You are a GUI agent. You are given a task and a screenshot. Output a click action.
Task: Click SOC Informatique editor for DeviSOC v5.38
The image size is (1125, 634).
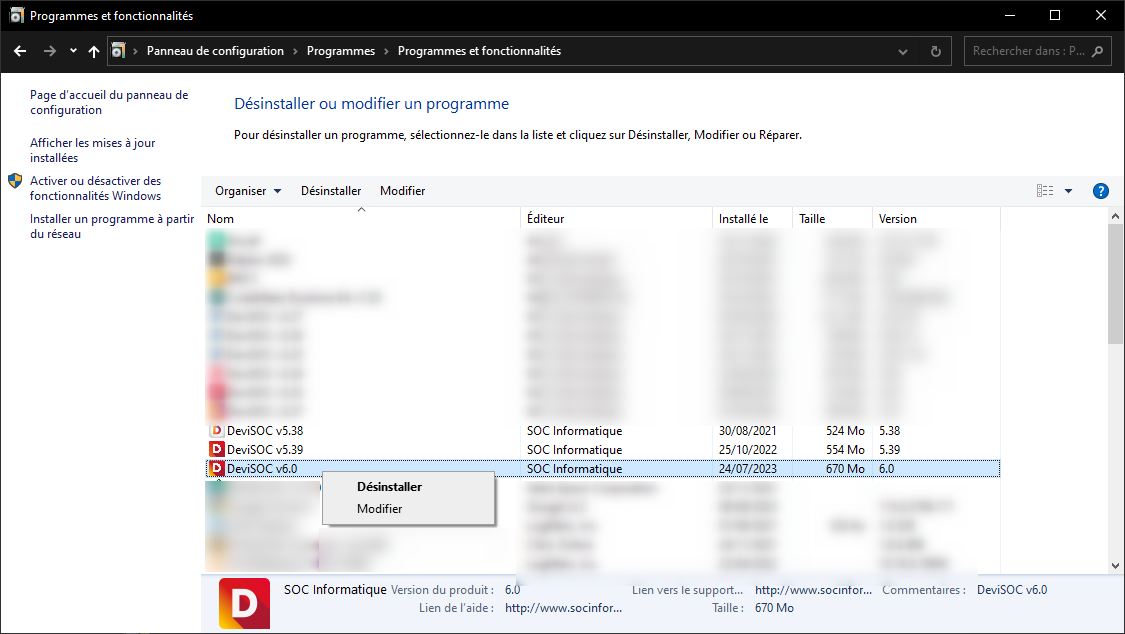click(574, 431)
